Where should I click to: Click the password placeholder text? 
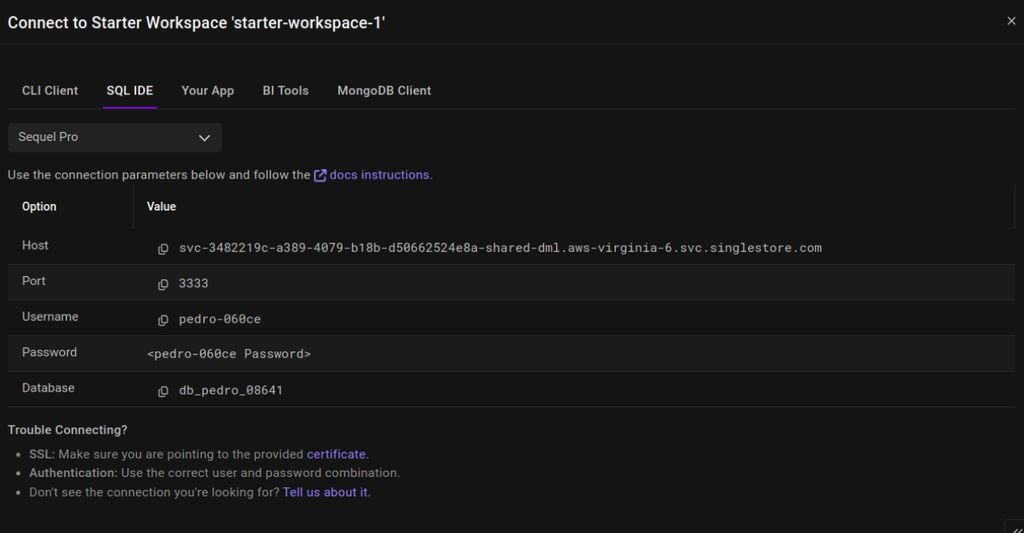229,354
